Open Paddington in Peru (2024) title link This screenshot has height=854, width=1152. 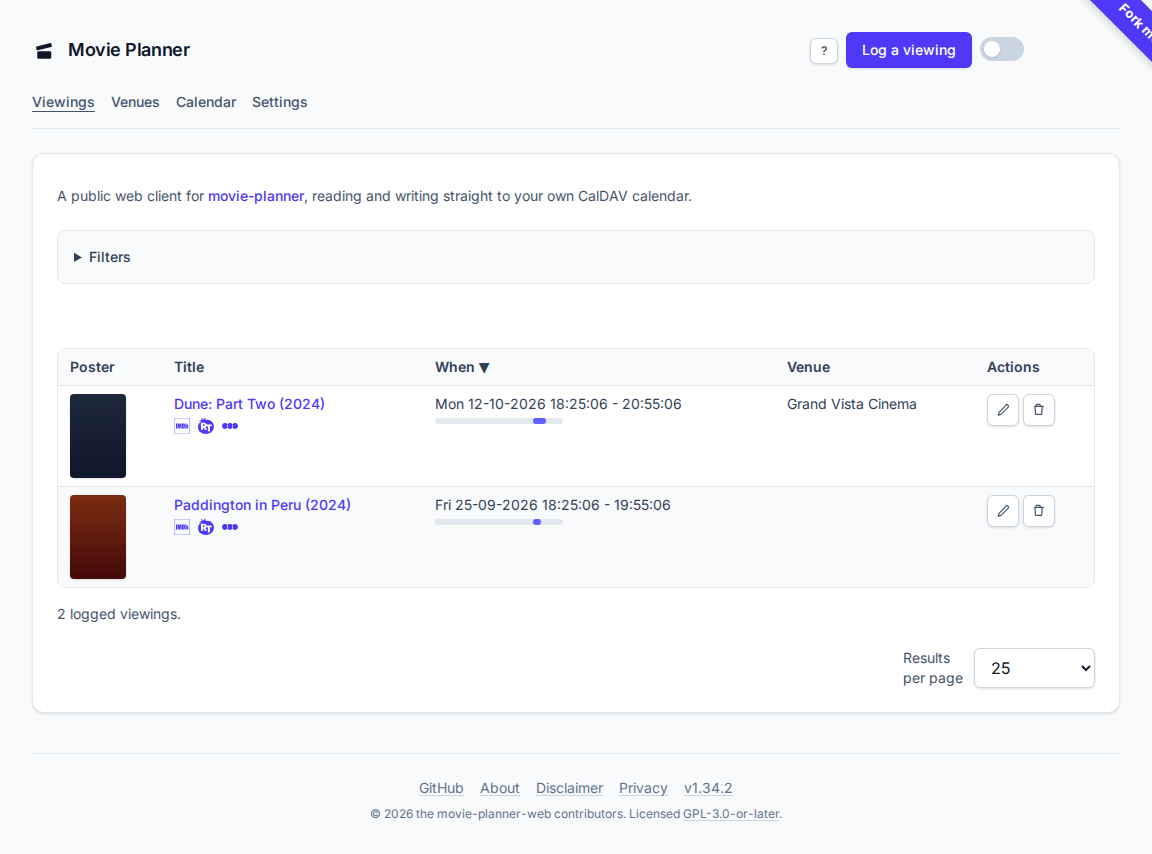[x=262, y=505]
